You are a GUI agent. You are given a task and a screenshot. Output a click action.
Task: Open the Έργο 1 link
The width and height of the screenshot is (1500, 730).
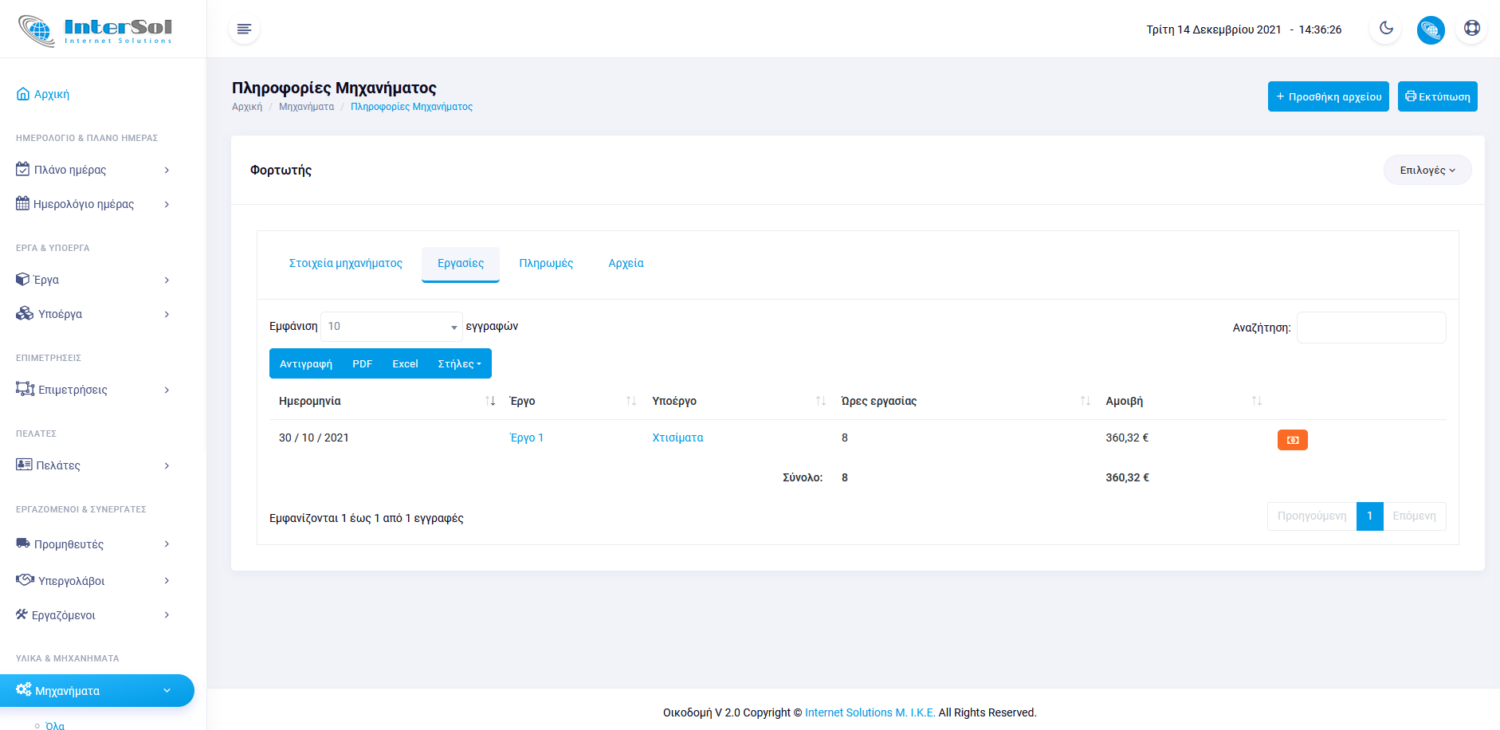[527, 438]
